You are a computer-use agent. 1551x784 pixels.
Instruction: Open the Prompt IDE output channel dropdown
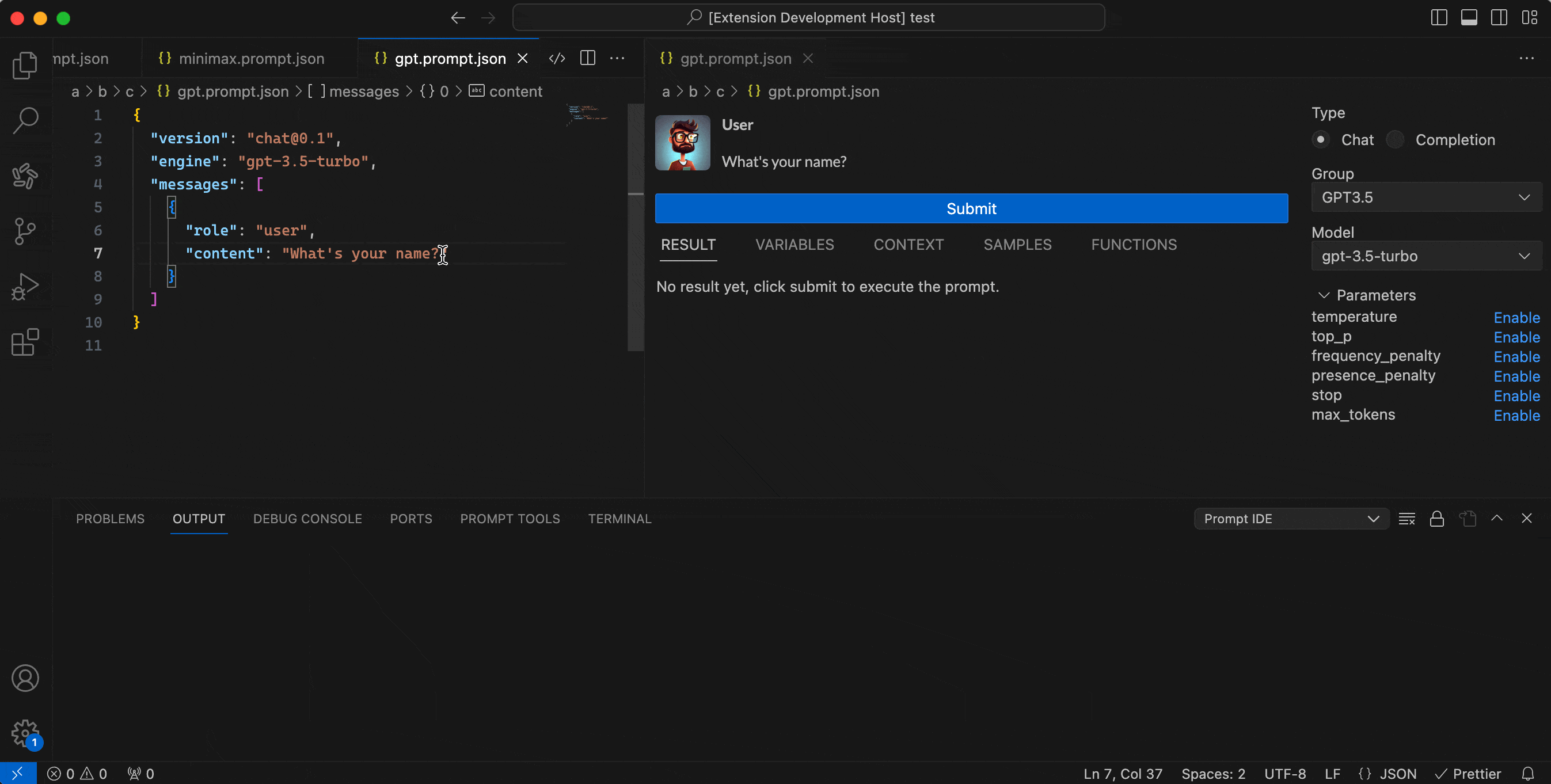1291,519
